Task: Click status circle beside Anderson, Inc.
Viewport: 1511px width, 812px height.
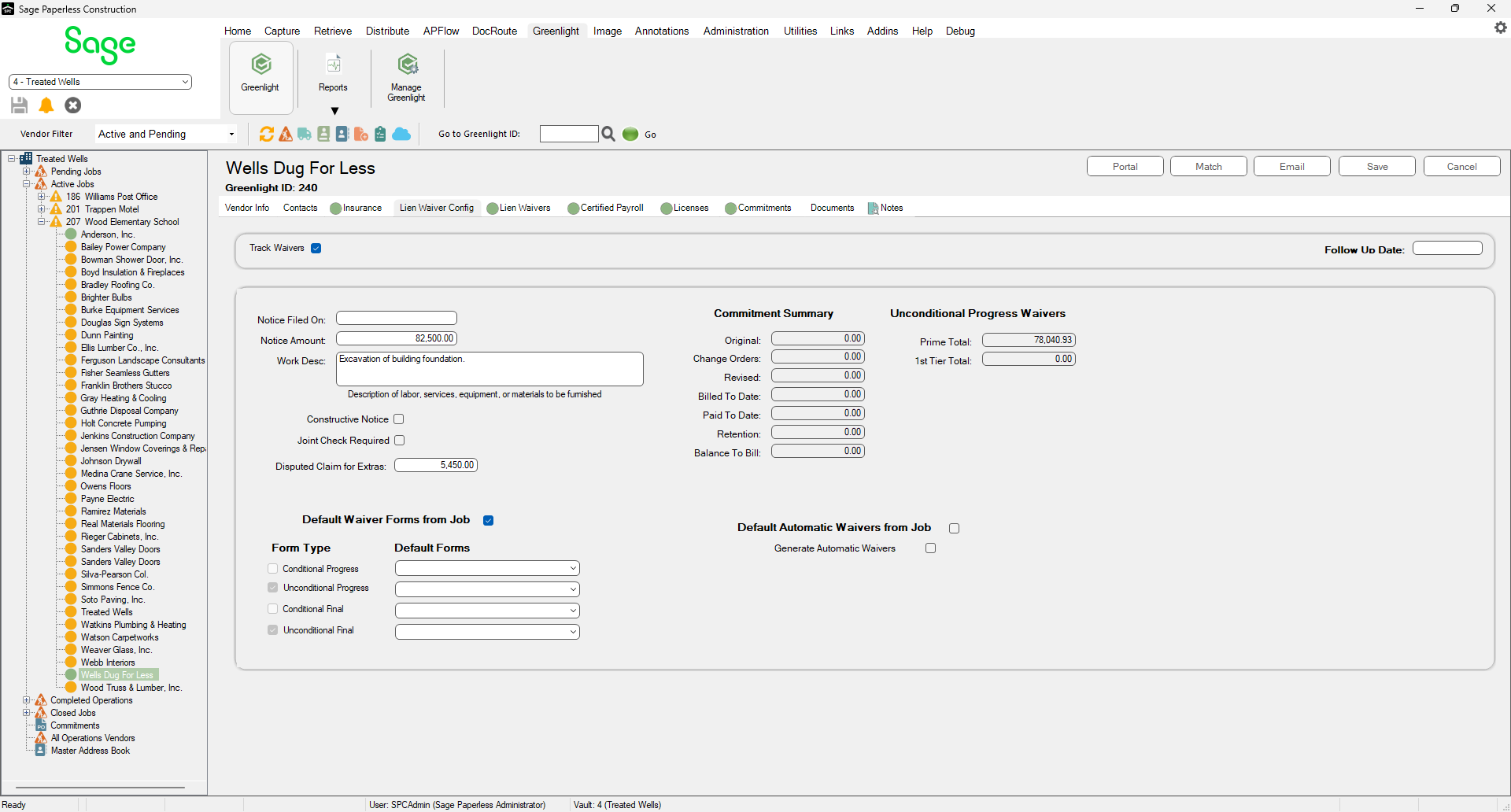Action: point(71,234)
